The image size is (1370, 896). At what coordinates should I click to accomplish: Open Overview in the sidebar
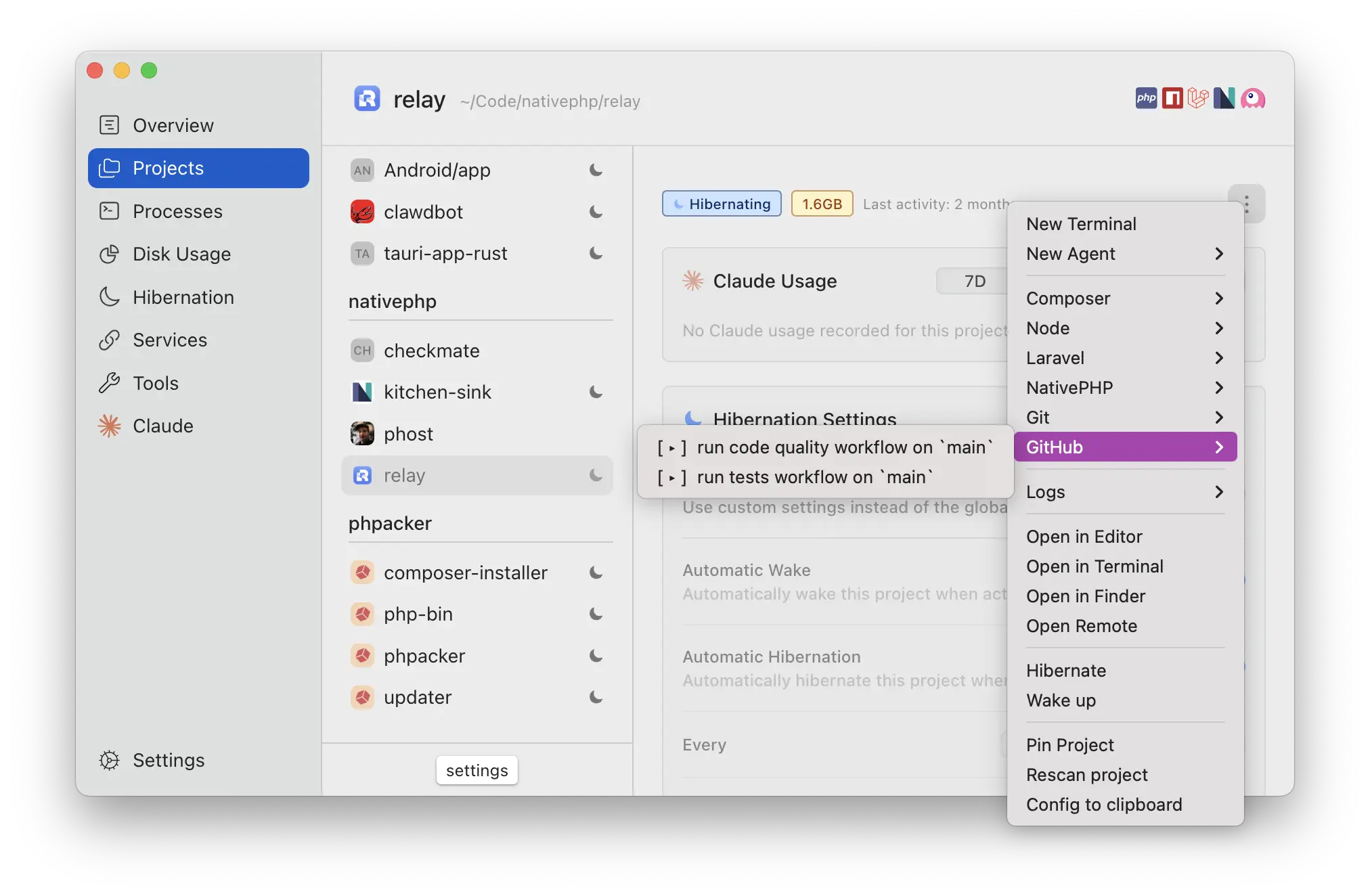point(198,125)
